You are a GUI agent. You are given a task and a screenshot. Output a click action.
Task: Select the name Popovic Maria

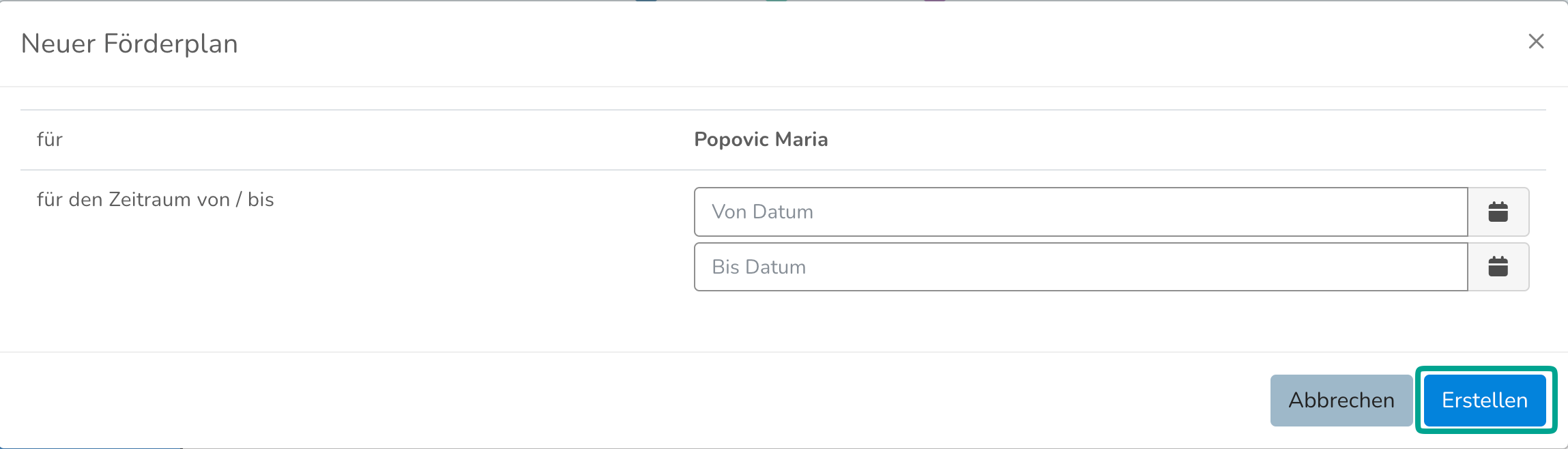761,140
